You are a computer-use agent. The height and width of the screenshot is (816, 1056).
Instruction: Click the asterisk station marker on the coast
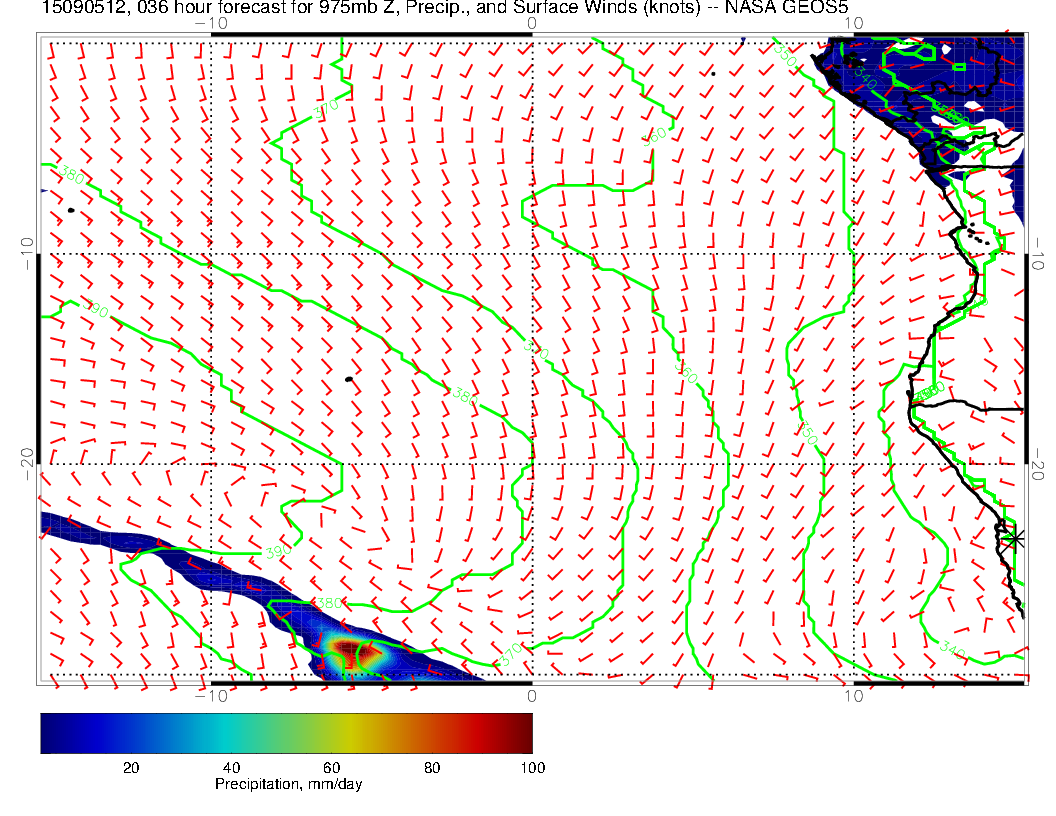[1015, 539]
